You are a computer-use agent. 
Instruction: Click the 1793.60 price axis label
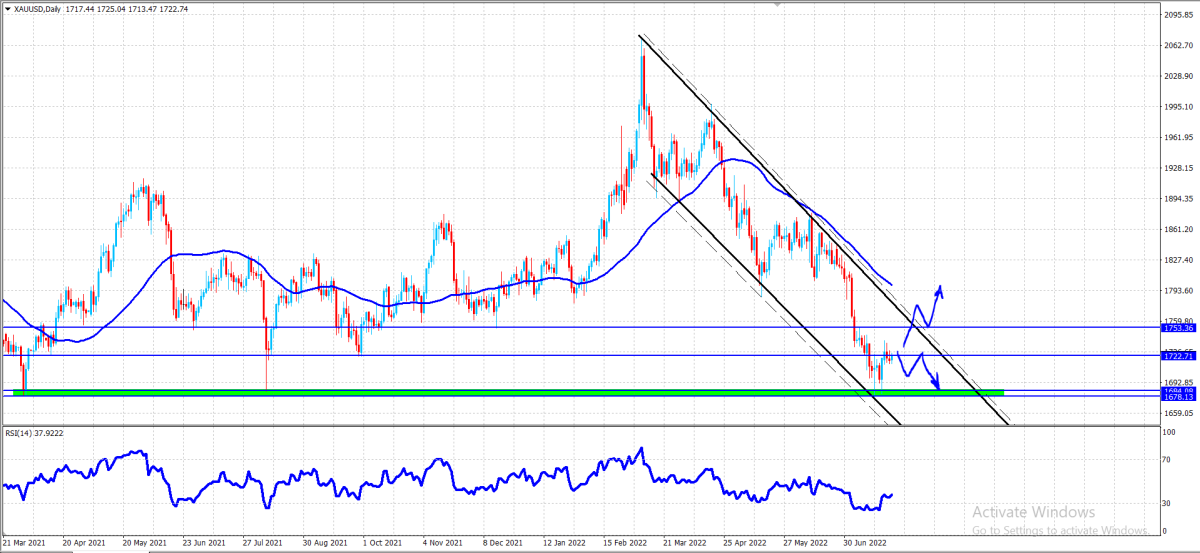(1179, 291)
